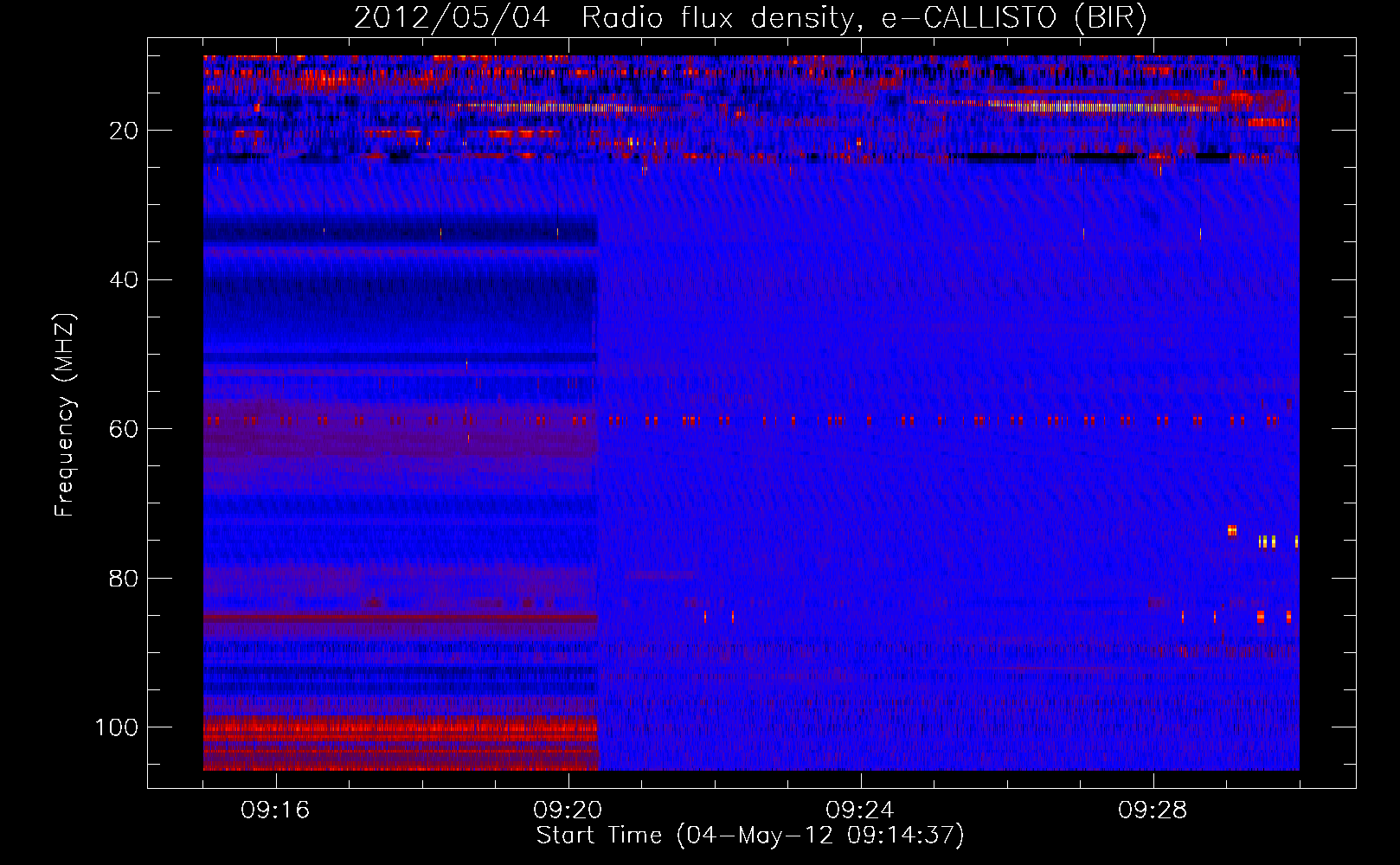Click the thin red line near 85 MHz

click(x=401, y=618)
